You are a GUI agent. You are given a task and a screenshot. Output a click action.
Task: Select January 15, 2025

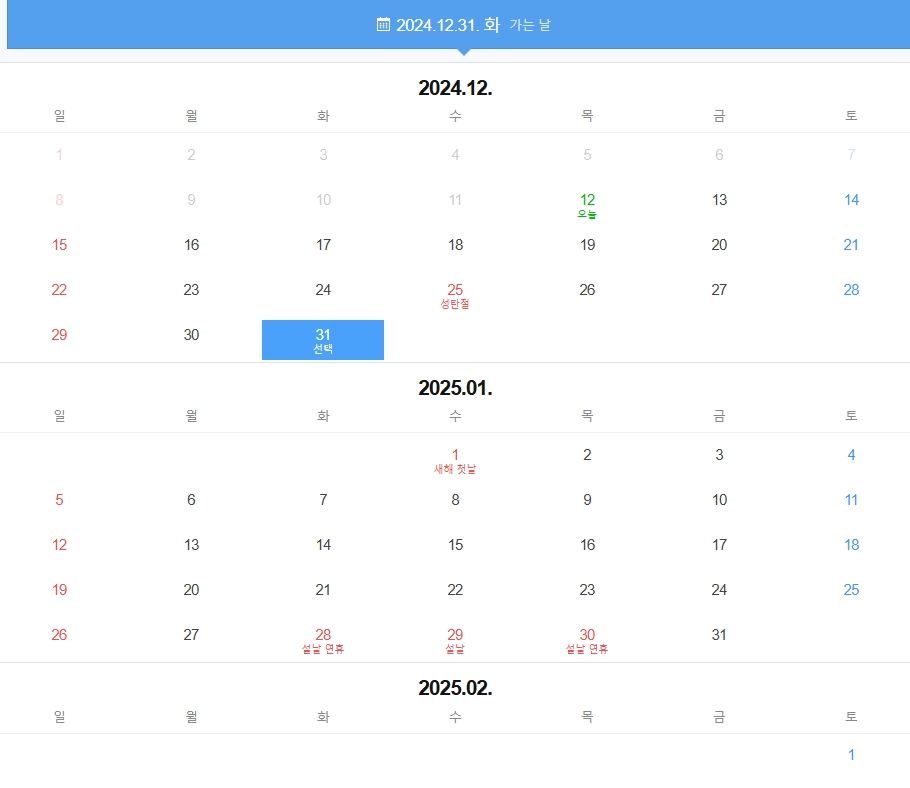[456, 545]
